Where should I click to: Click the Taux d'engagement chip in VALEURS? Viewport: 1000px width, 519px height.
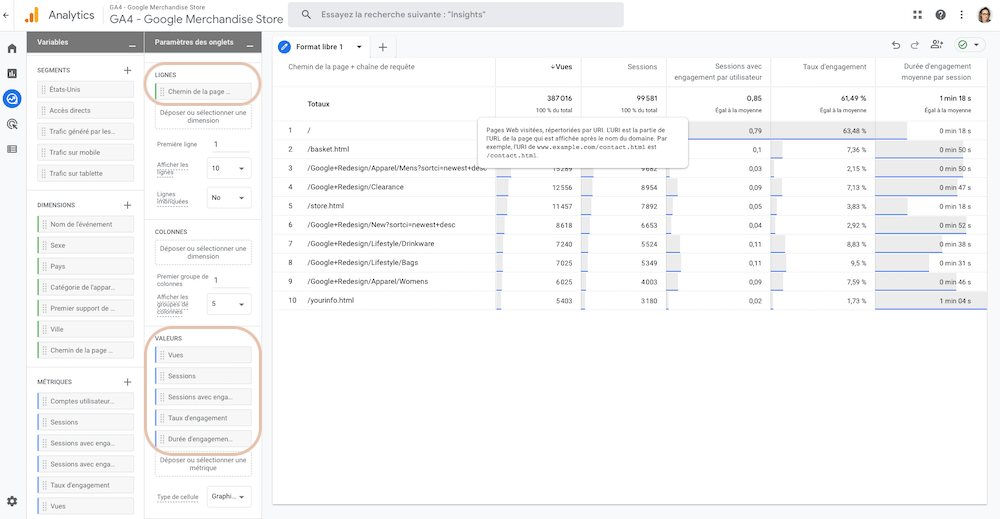click(203, 418)
